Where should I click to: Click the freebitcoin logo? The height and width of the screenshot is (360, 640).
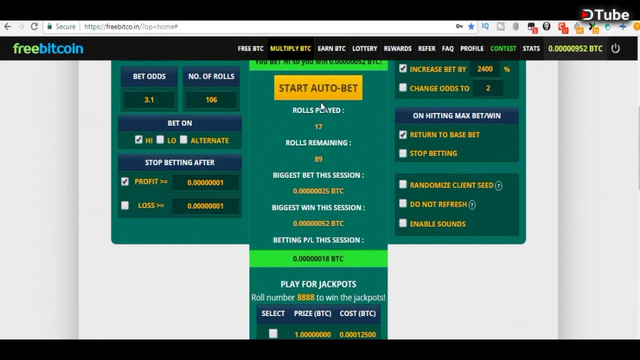pos(48,49)
